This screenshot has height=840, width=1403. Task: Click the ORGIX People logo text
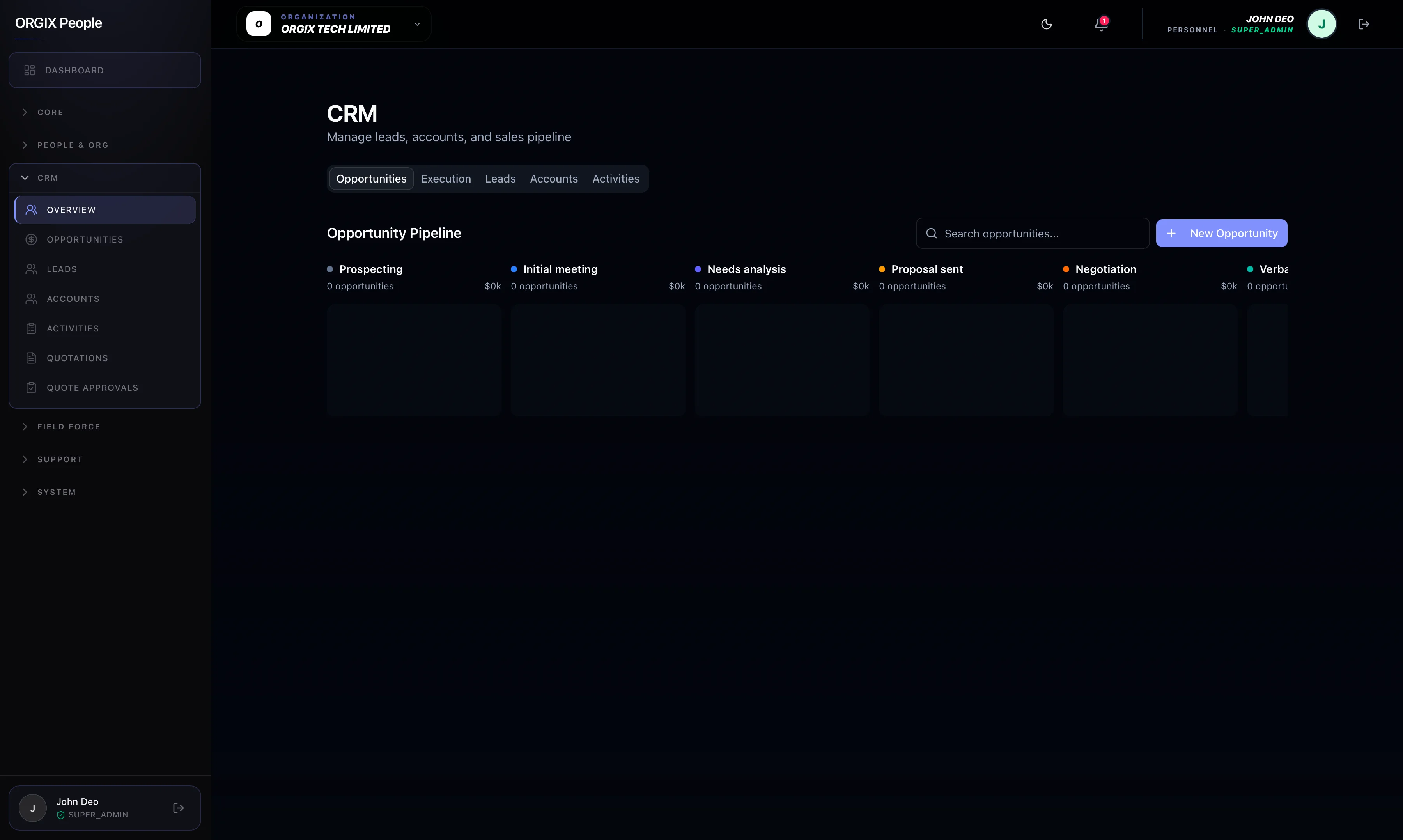click(58, 23)
